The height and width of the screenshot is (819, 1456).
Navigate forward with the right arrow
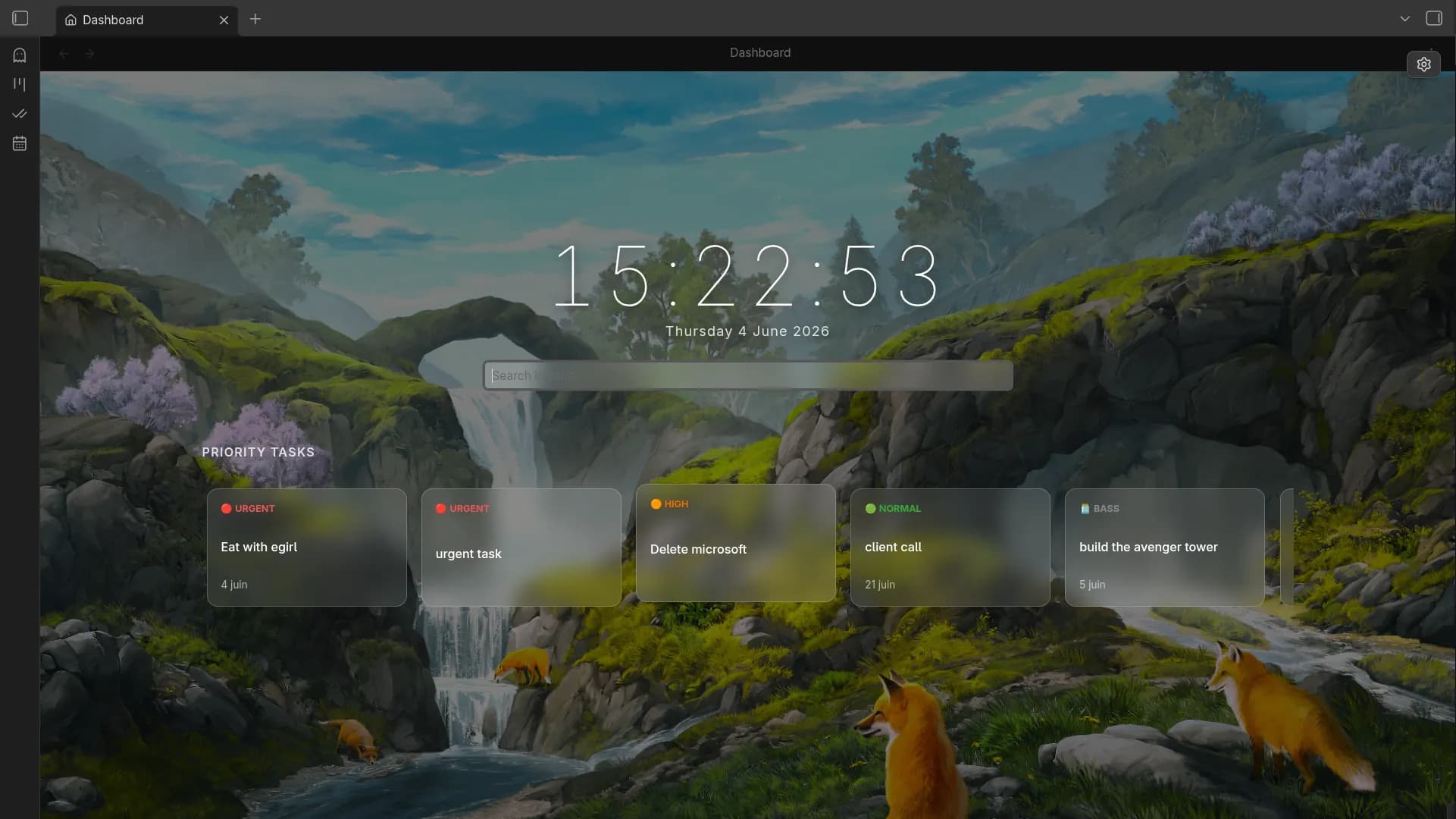90,53
